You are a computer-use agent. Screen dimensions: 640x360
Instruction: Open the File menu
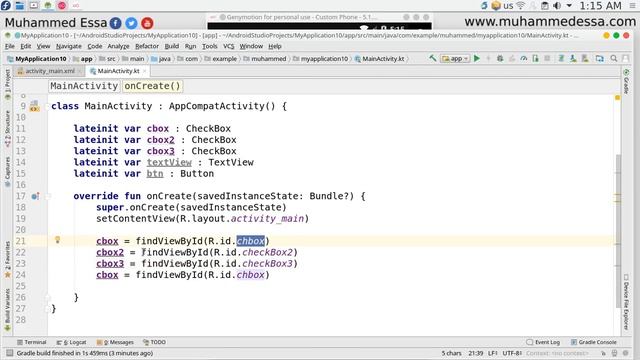[x=10, y=46]
